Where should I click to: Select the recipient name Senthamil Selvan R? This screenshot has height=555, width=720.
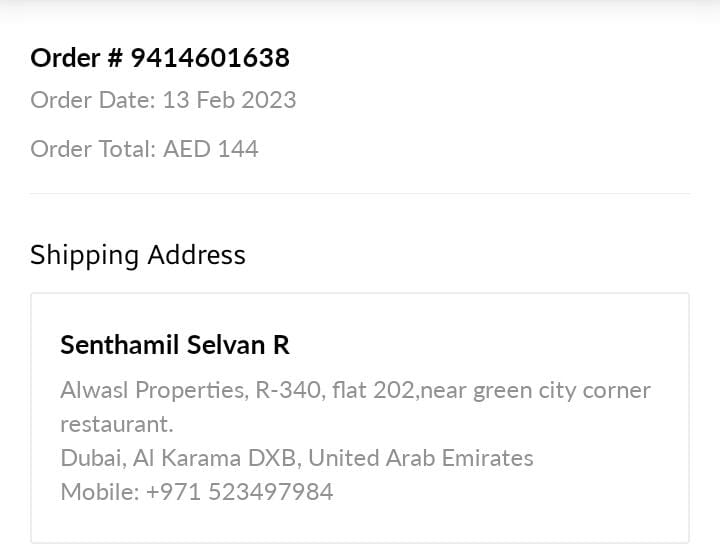pos(175,345)
